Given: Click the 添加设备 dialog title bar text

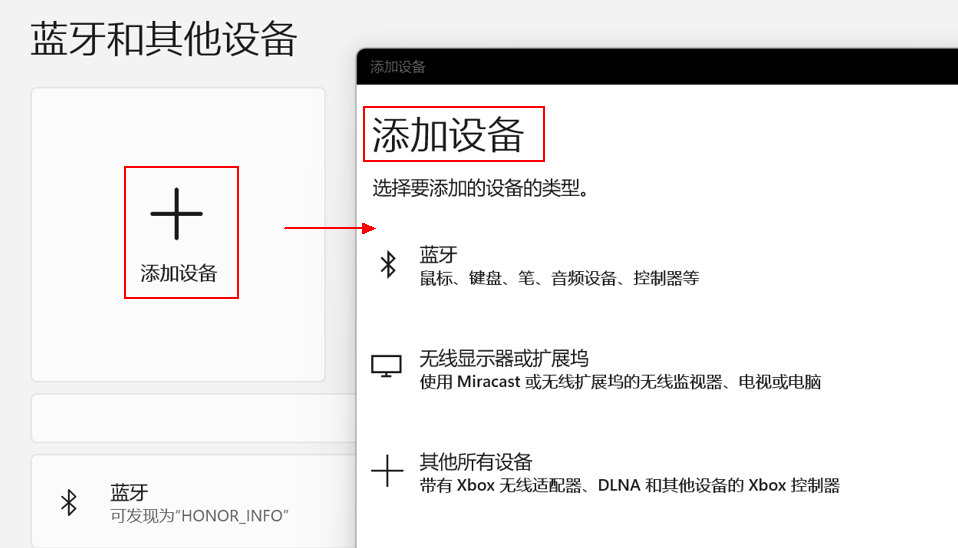Looking at the screenshot, I should click(x=398, y=67).
